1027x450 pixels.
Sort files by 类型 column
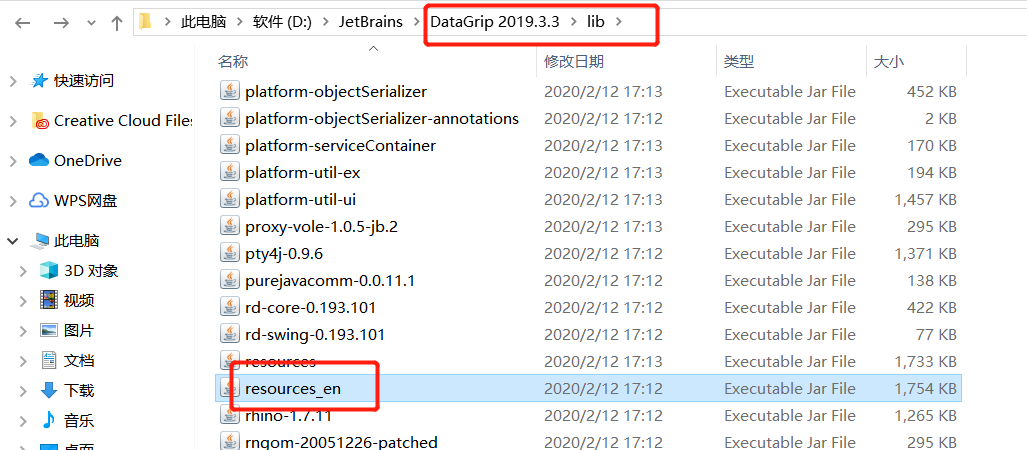[x=739, y=62]
